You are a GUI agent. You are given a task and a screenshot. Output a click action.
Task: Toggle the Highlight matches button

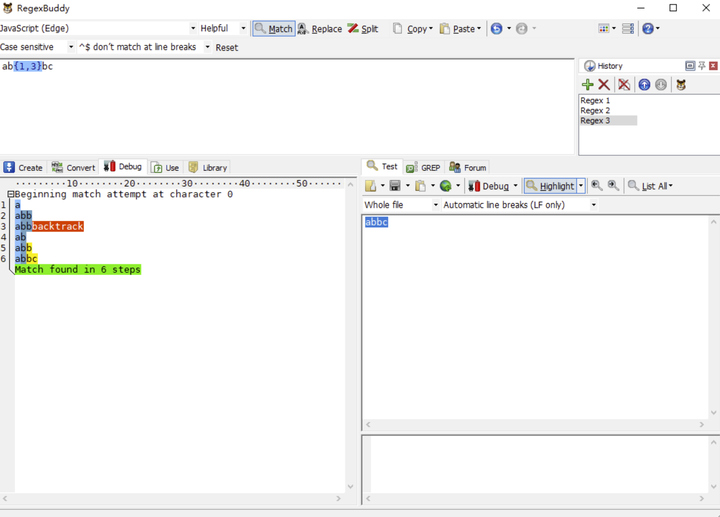click(550, 185)
